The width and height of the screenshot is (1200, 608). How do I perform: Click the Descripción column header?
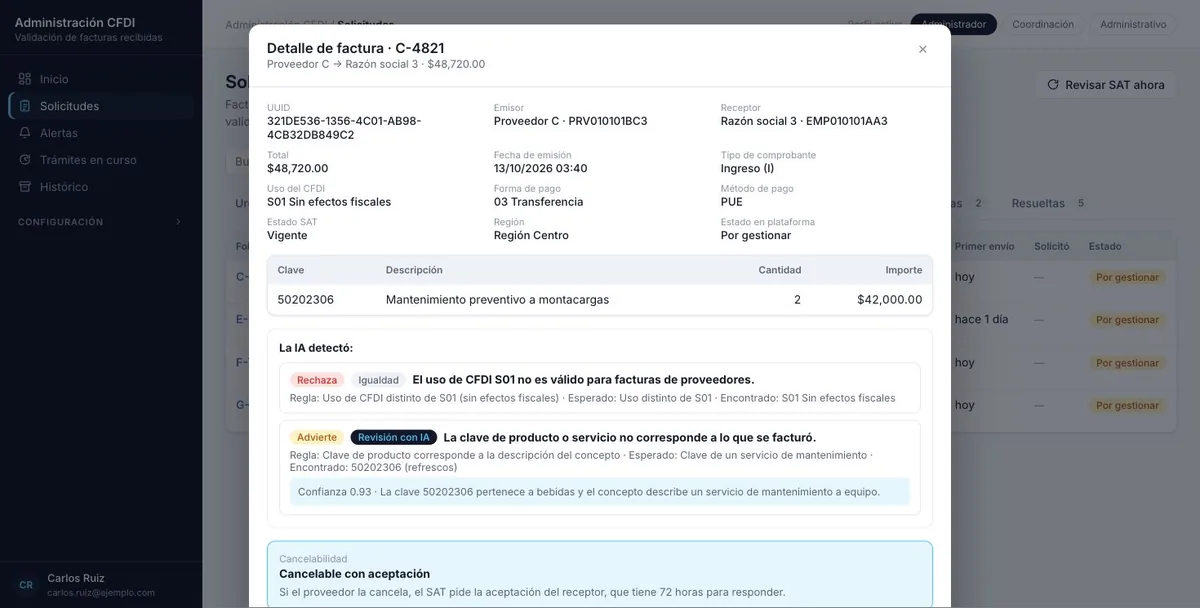pyautogui.click(x=414, y=270)
